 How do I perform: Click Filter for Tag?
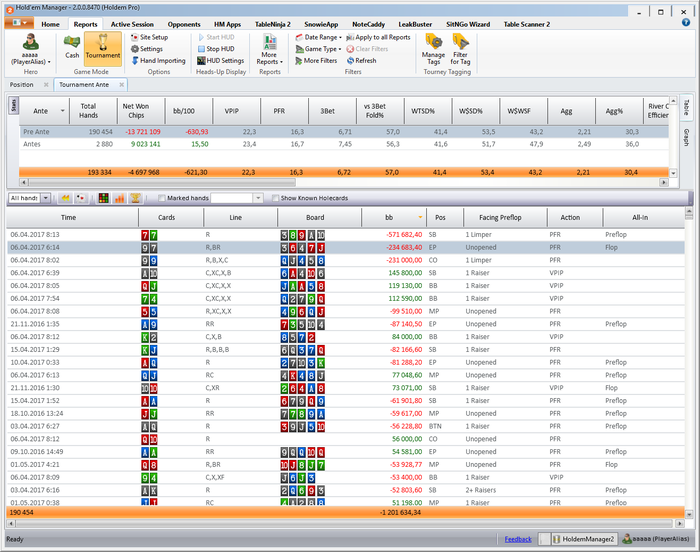click(x=460, y=50)
